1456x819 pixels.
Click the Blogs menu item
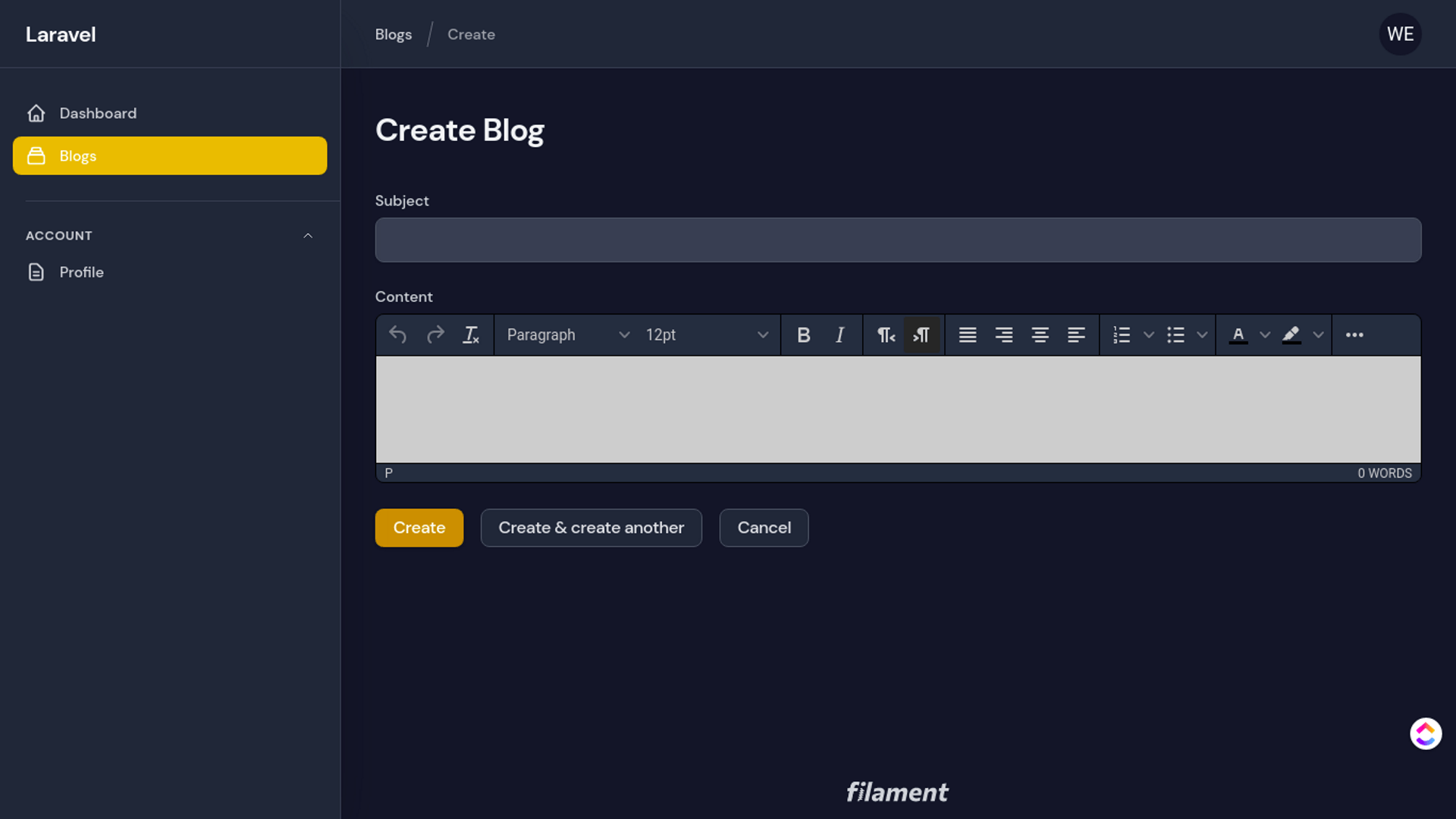click(x=170, y=156)
